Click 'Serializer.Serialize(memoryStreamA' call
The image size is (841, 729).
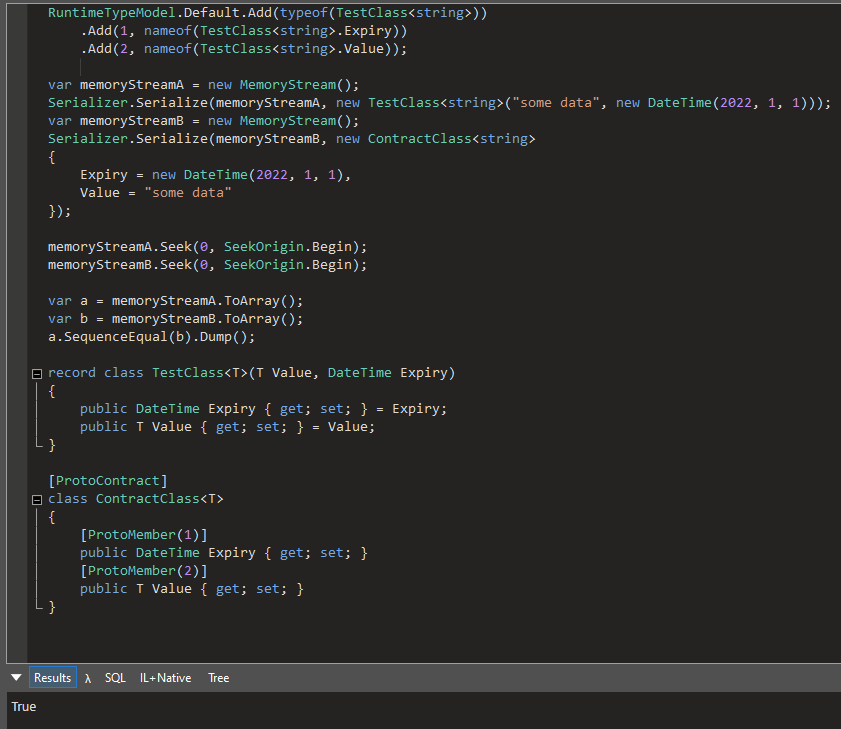183,103
